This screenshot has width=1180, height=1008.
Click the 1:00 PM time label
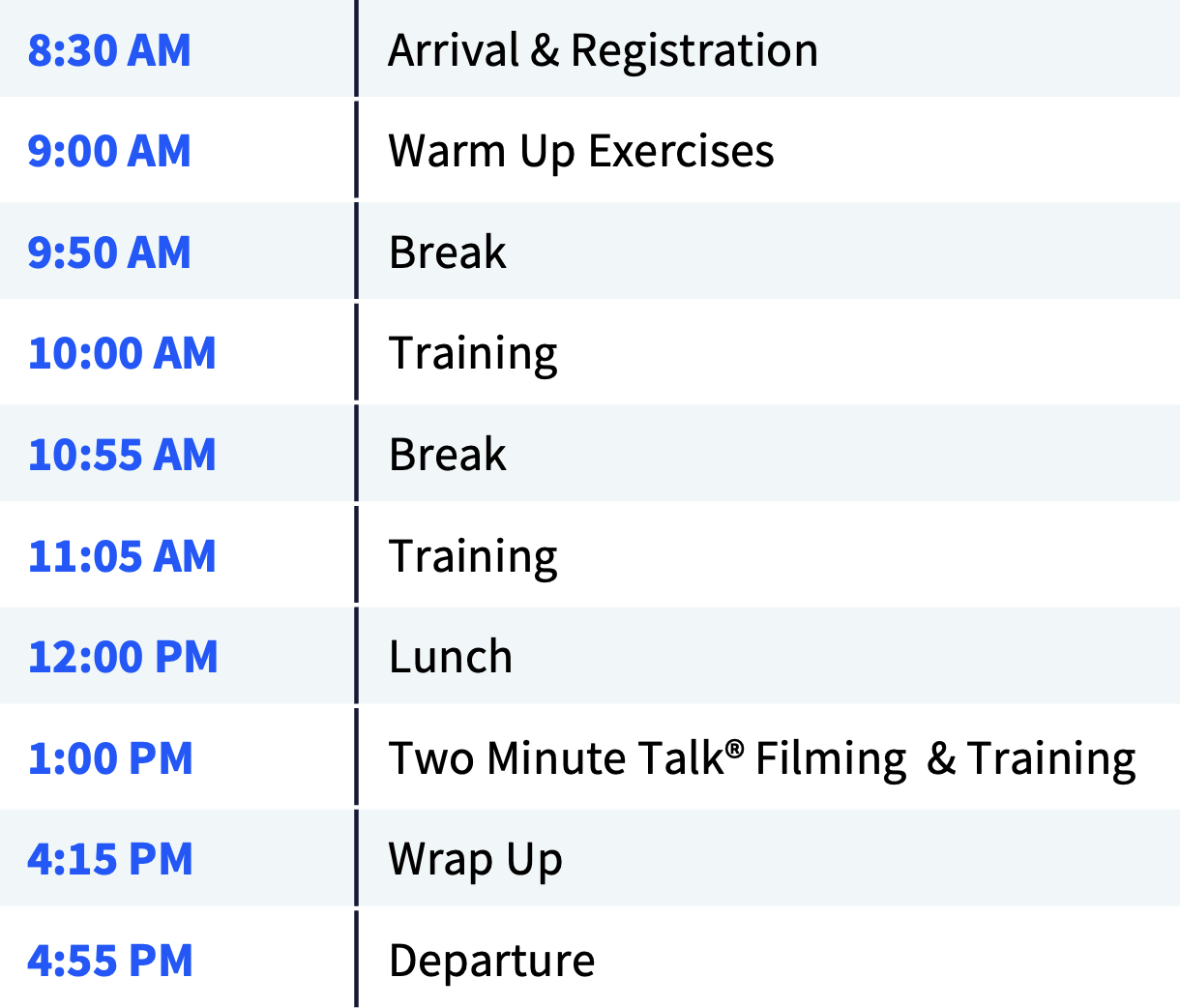pos(110,758)
